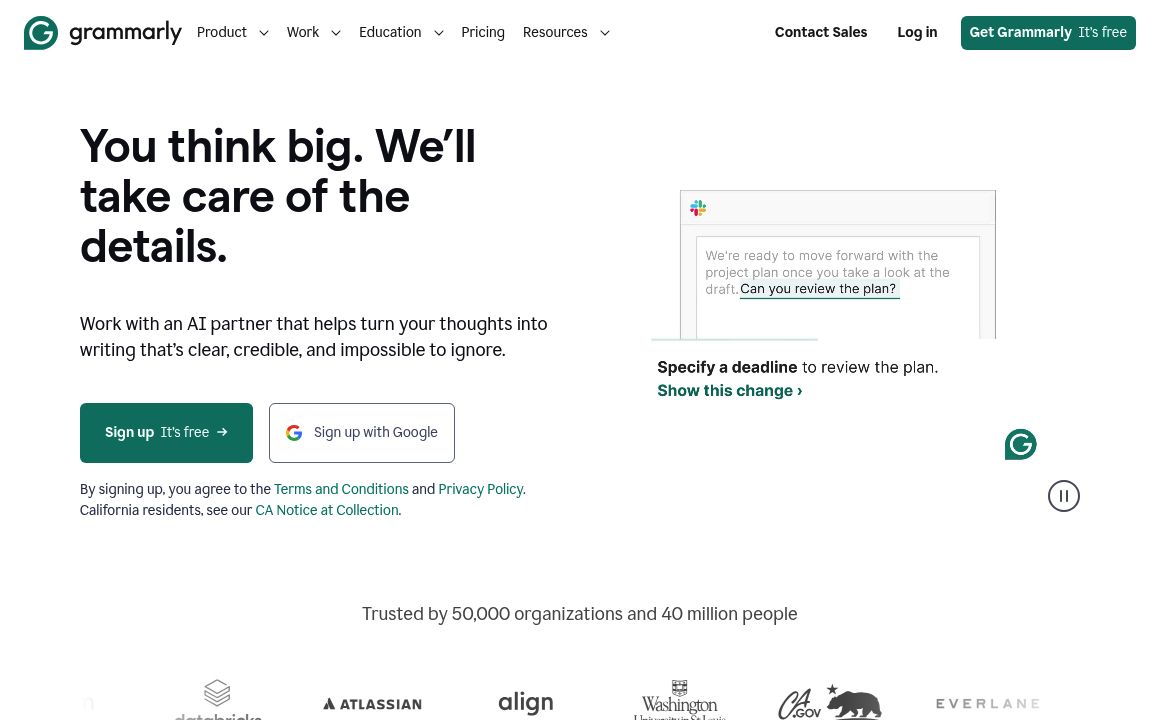Screen dimensions: 1160x720
Task: Open the Log in page
Action: click(x=917, y=32)
